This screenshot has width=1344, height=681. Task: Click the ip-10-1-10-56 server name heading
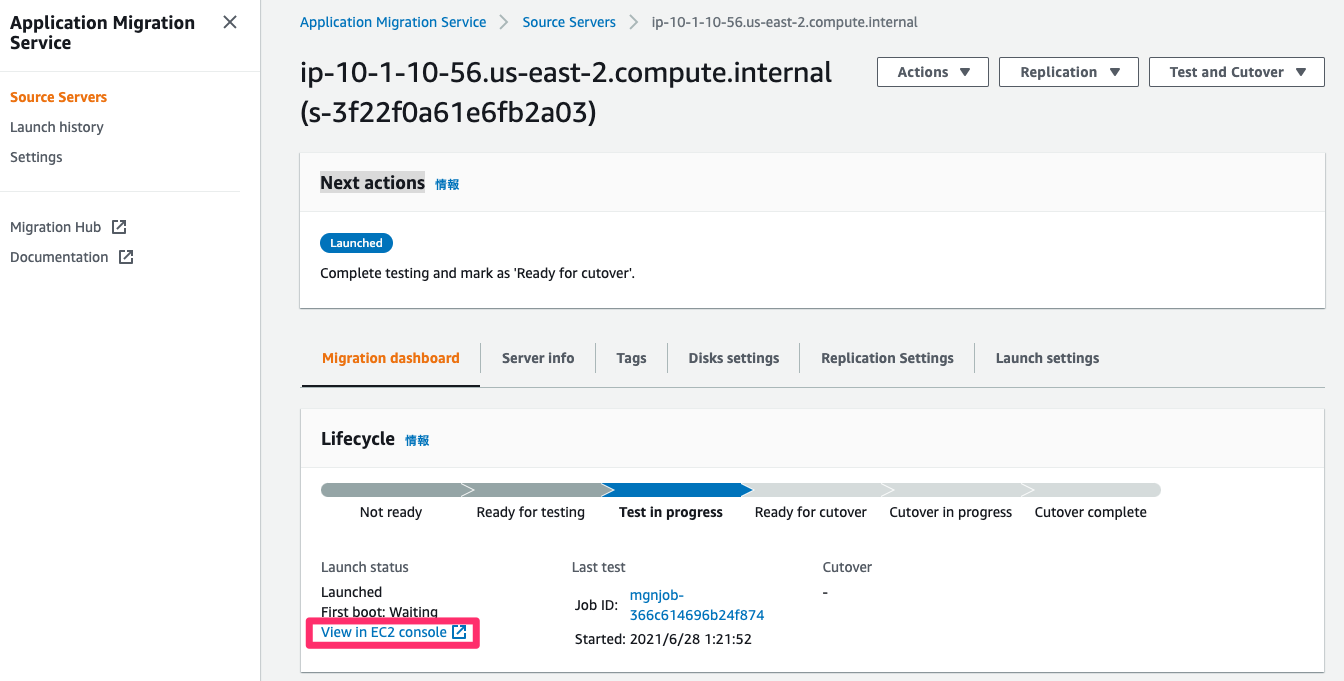(566, 92)
